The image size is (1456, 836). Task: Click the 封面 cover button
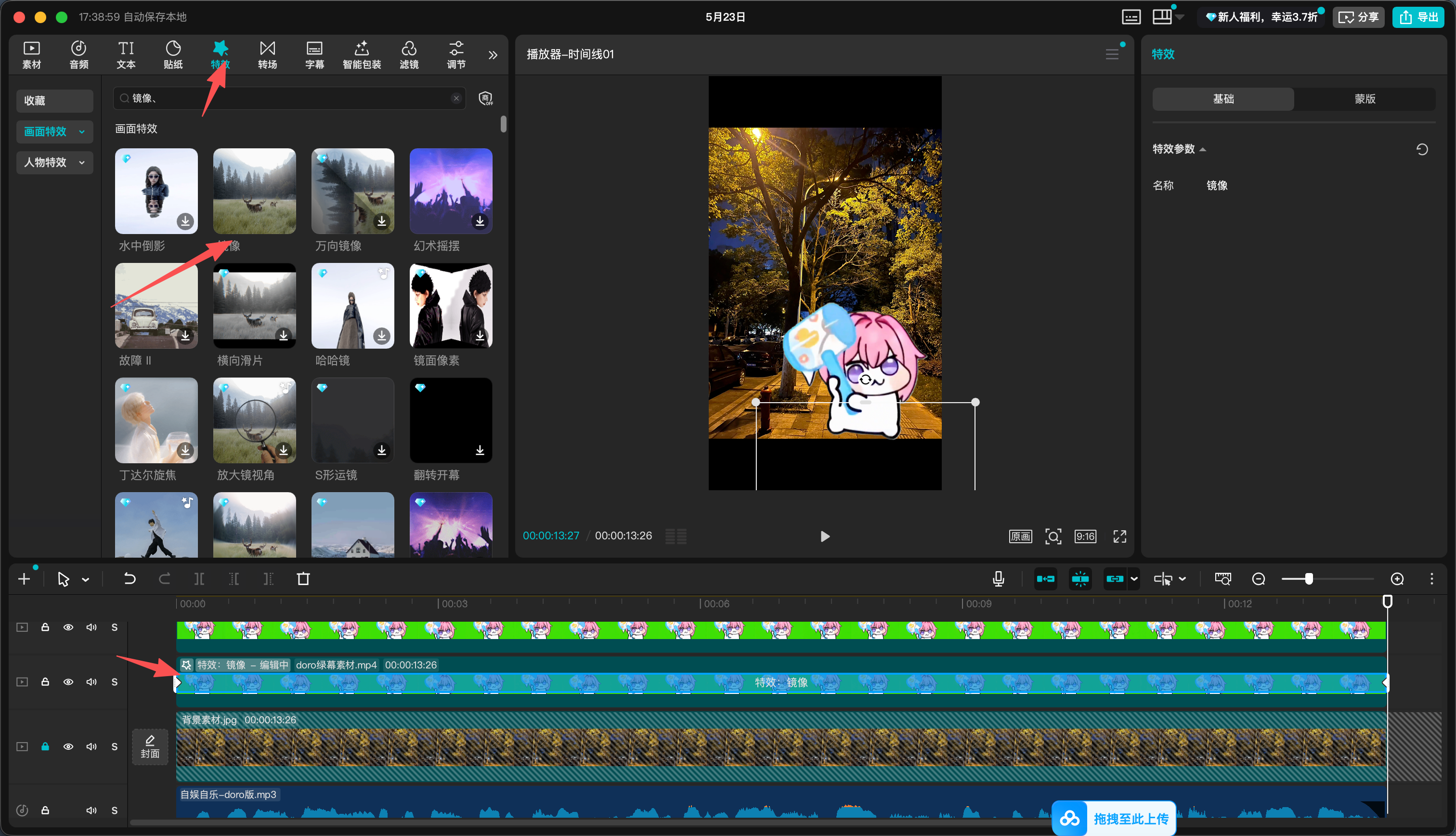click(x=150, y=746)
